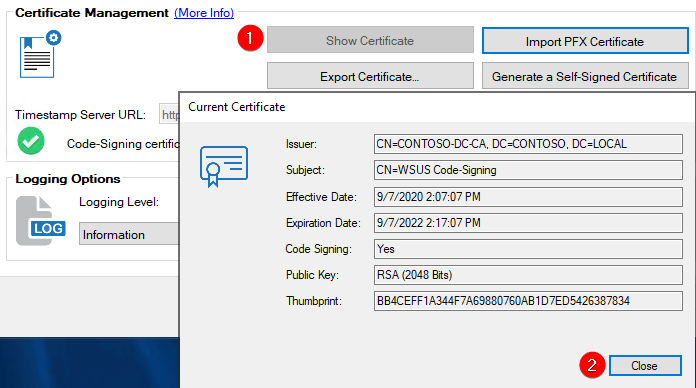Click the Code Signing label
Screen dimensions: 696x388
click(x=319, y=249)
